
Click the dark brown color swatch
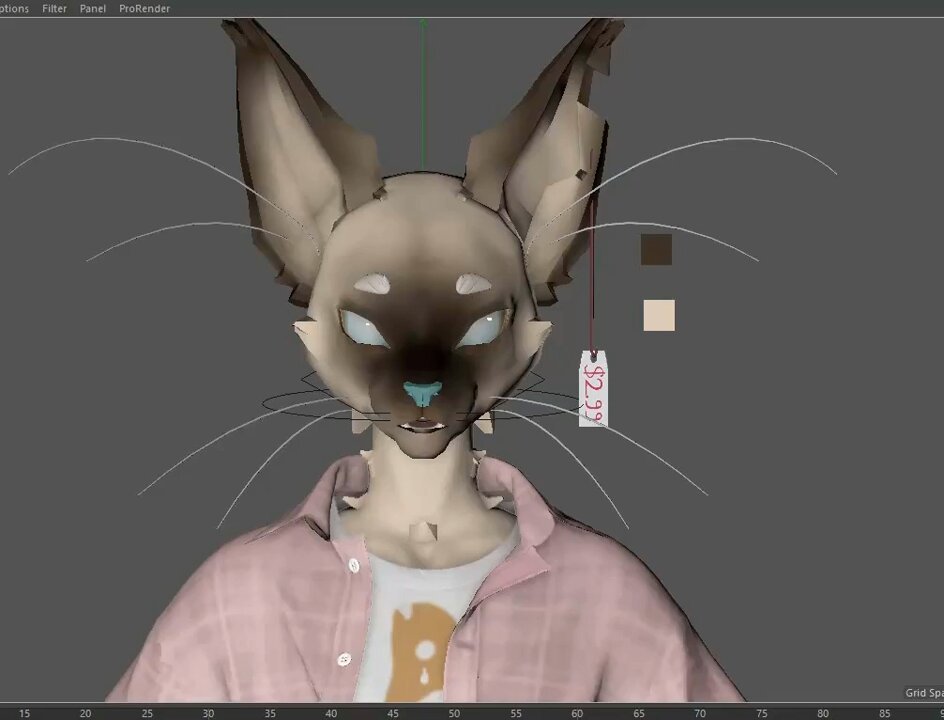(x=656, y=249)
